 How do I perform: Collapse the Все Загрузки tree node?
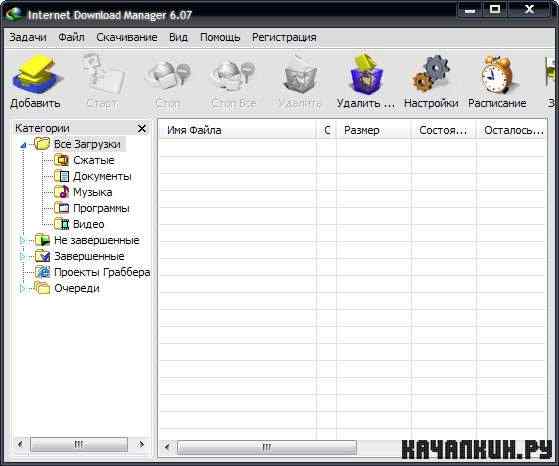[x=23, y=145]
